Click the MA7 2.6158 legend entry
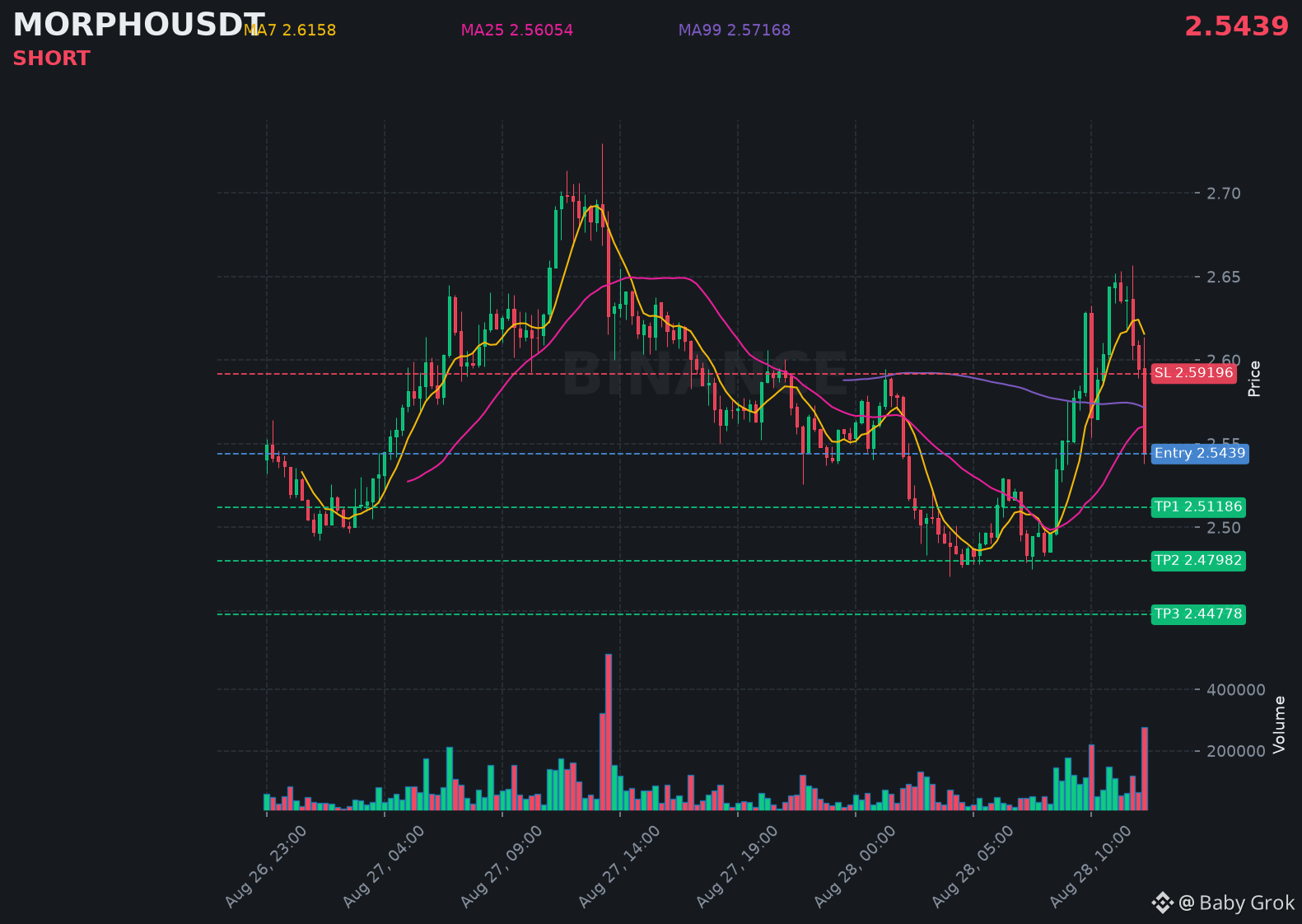1302x924 pixels. (x=290, y=30)
